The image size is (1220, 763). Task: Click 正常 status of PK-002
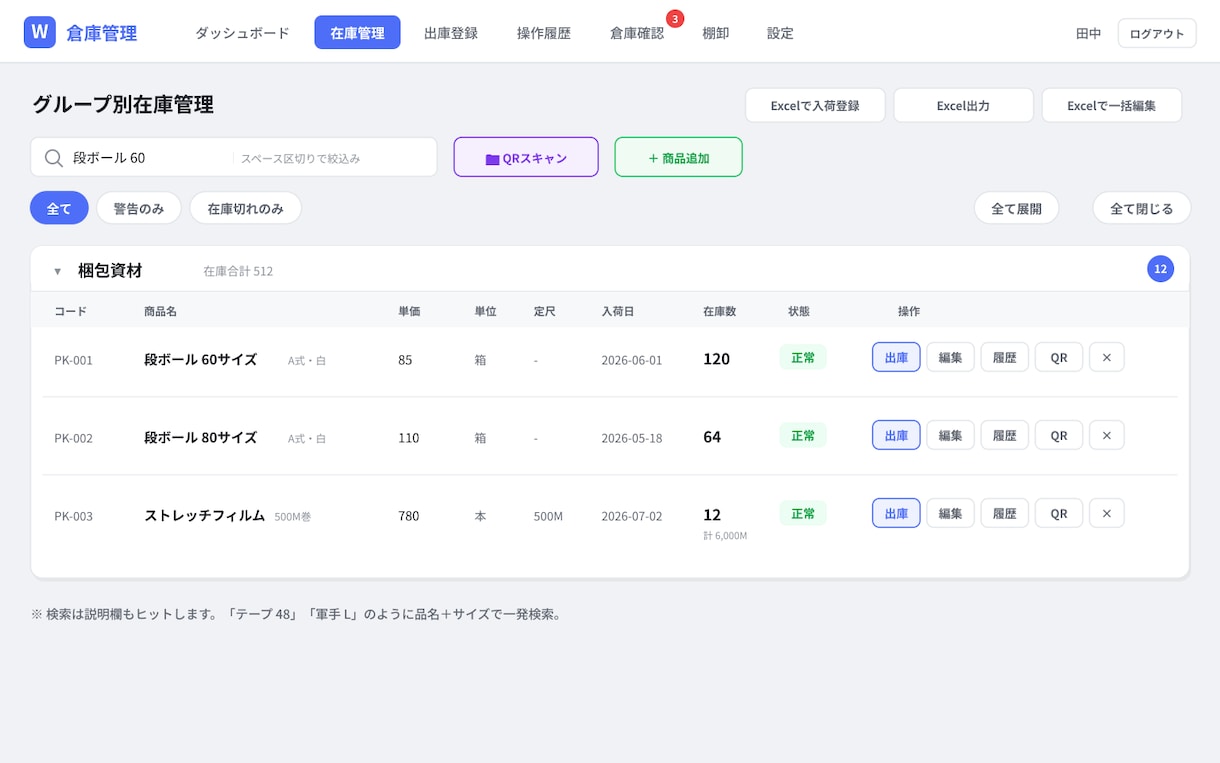pos(803,435)
